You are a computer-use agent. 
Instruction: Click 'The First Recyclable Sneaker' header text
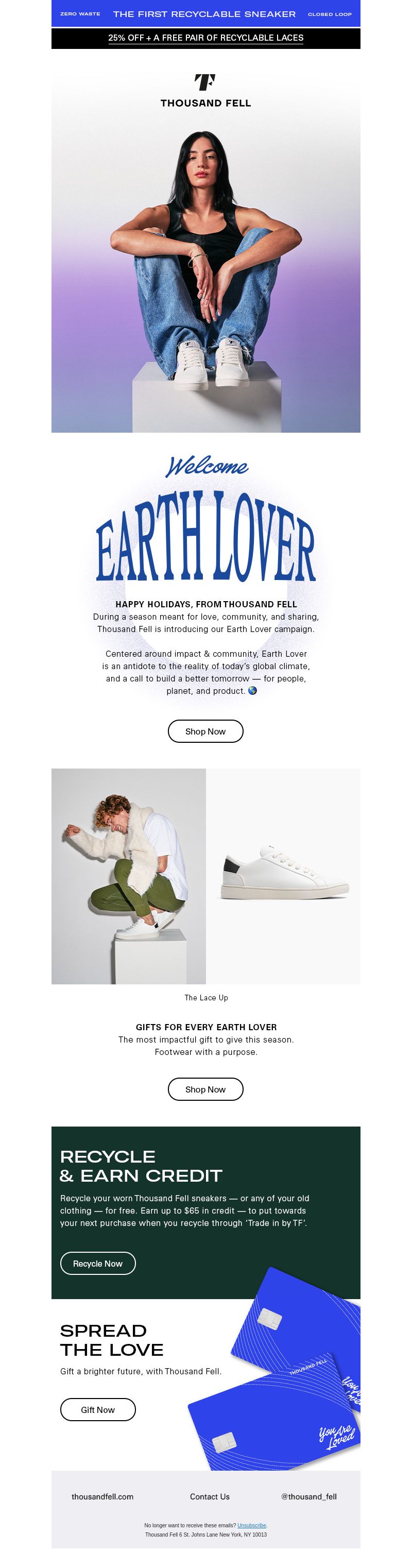coord(204,13)
